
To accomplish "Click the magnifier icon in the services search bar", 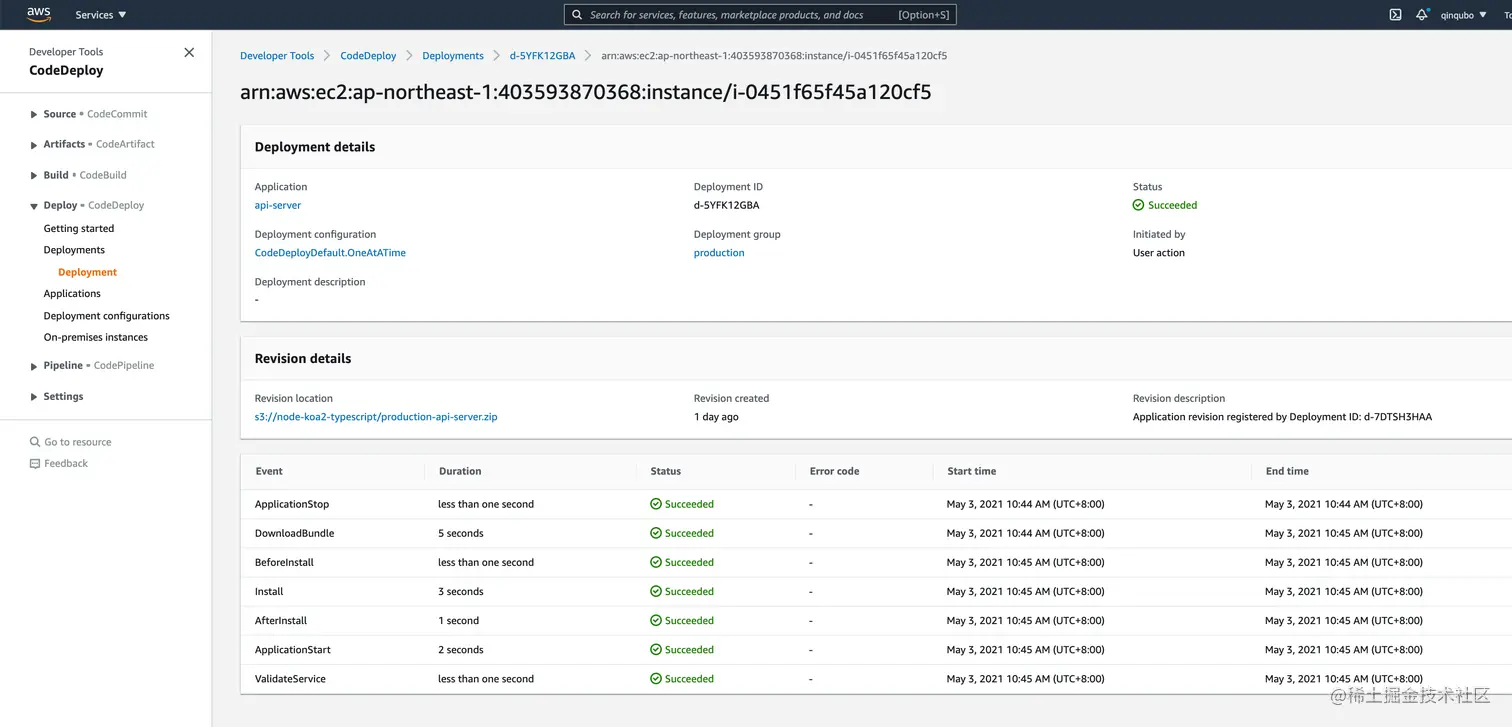I will [576, 14].
